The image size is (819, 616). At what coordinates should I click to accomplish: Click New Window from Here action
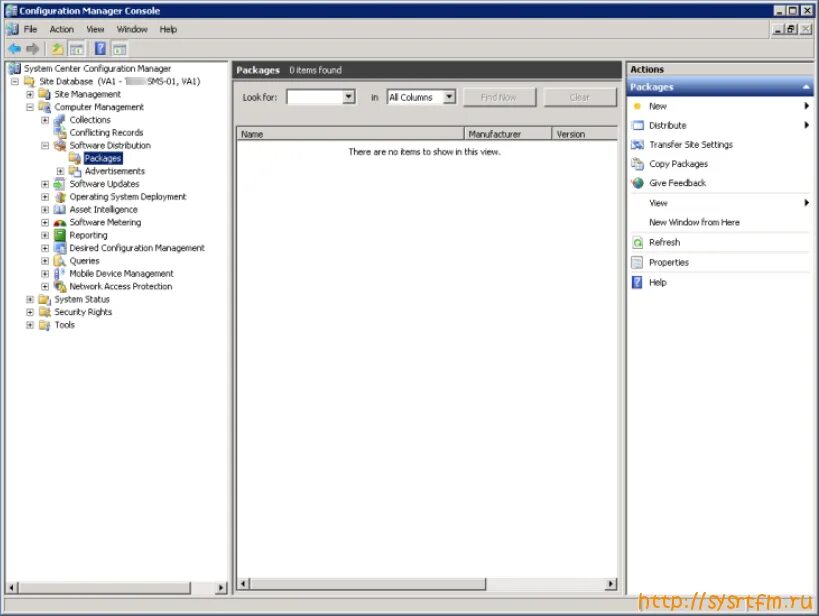(694, 223)
